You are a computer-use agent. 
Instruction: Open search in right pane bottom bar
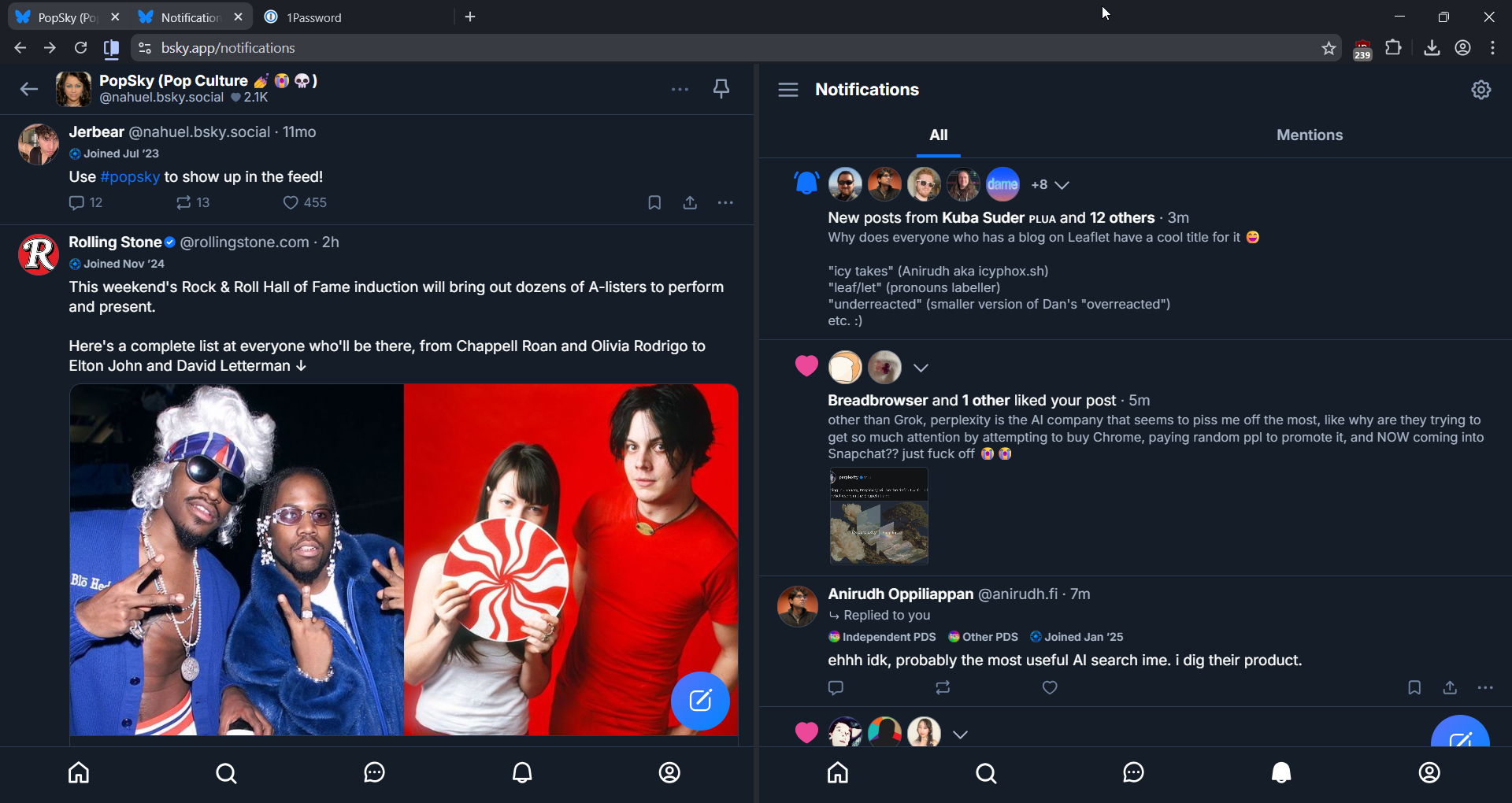[x=986, y=773]
